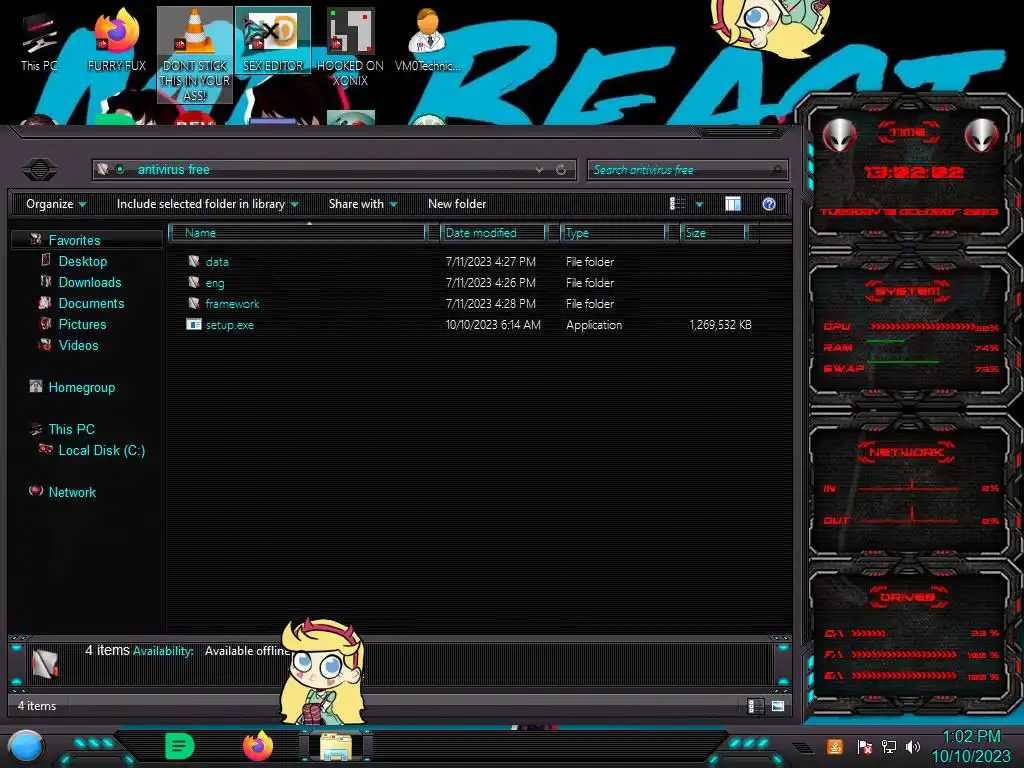This screenshot has width=1024, height=768.
Task: Click the change view icon
Action: click(677, 204)
